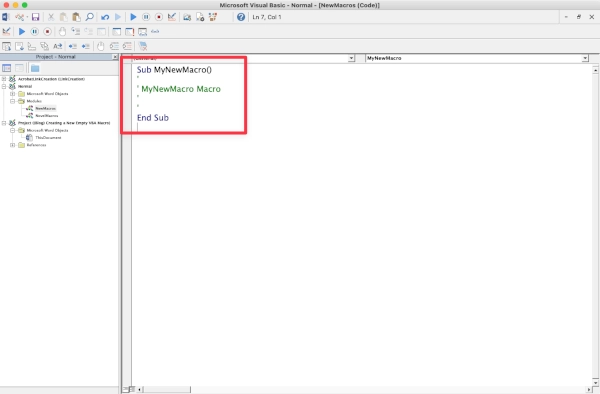
Task: Click the Step Into debug icon
Action: [x=76, y=32]
